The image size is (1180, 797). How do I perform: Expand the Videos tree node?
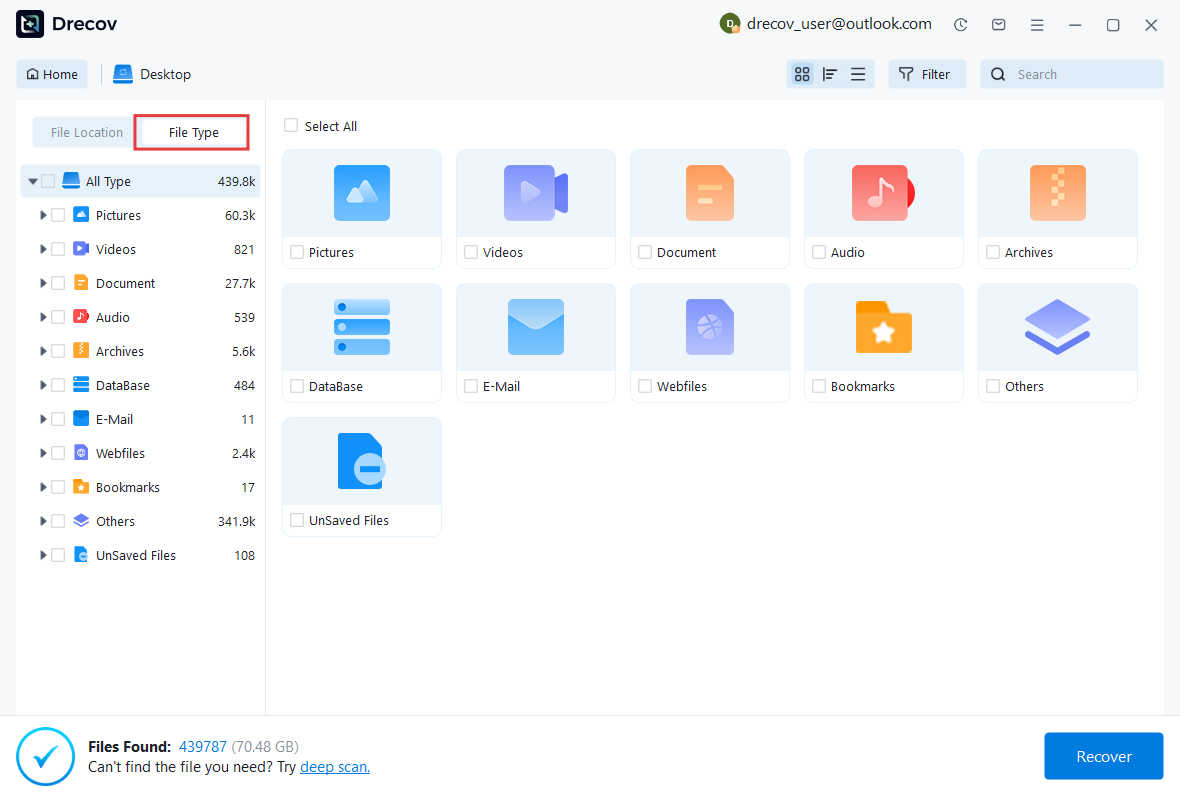click(43, 249)
